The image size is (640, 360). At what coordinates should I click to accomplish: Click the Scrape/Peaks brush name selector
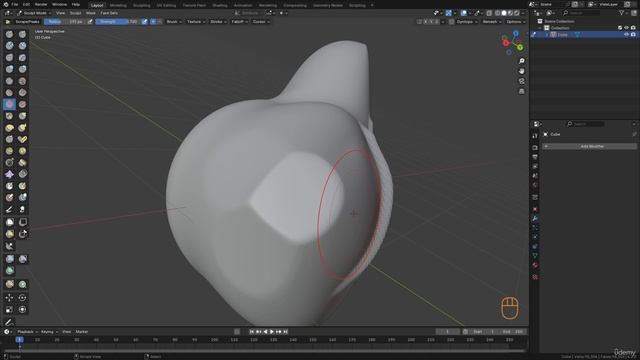coord(28,22)
